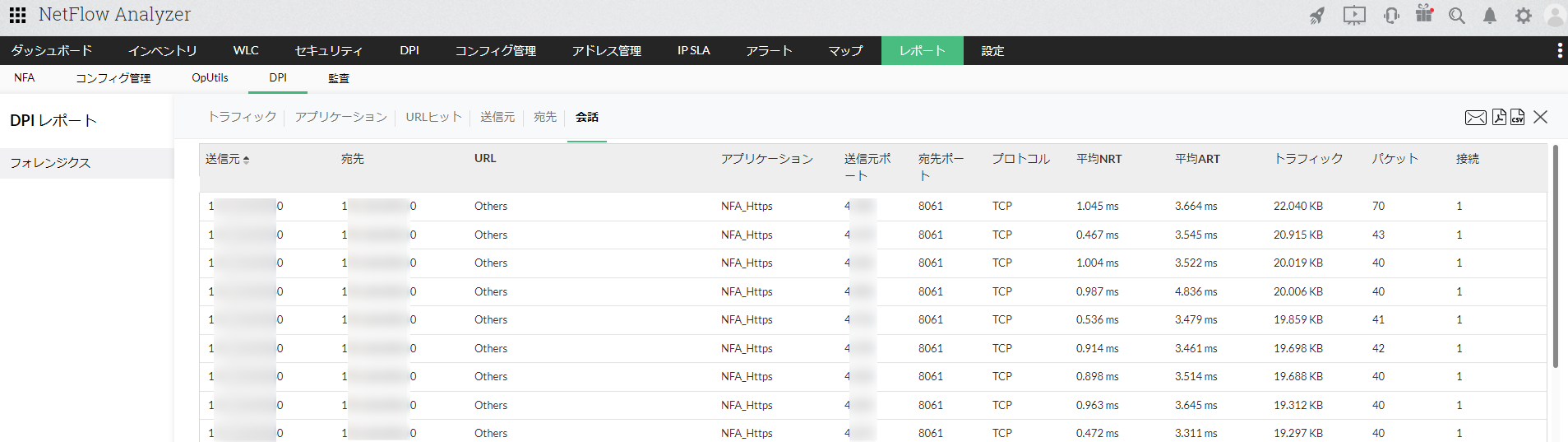Select the トラフィック report tab
Image resolution: width=1568 pixels, height=442 pixels.
pos(242,117)
